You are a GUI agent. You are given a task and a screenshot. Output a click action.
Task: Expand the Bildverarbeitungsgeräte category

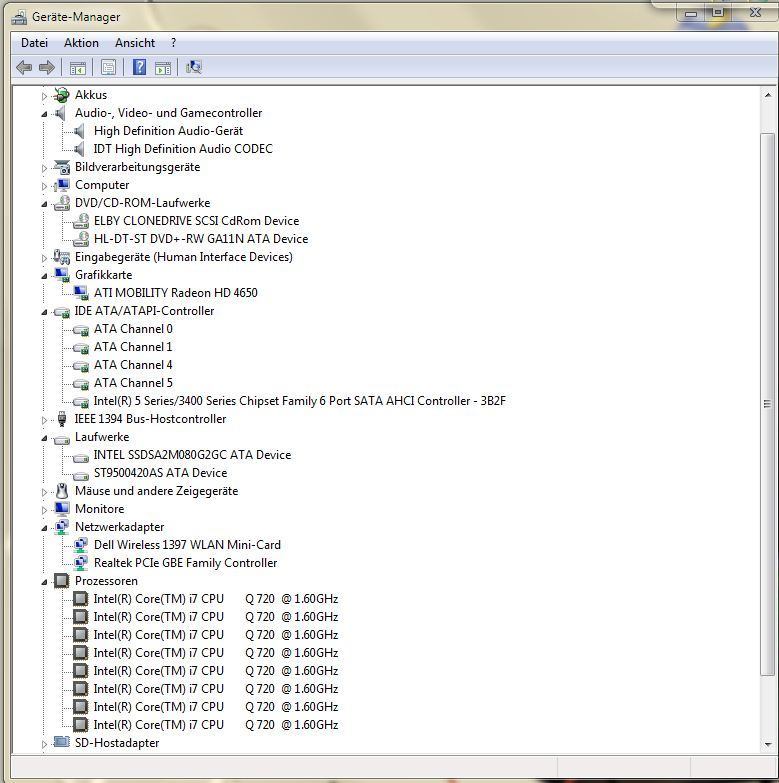pos(44,168)
